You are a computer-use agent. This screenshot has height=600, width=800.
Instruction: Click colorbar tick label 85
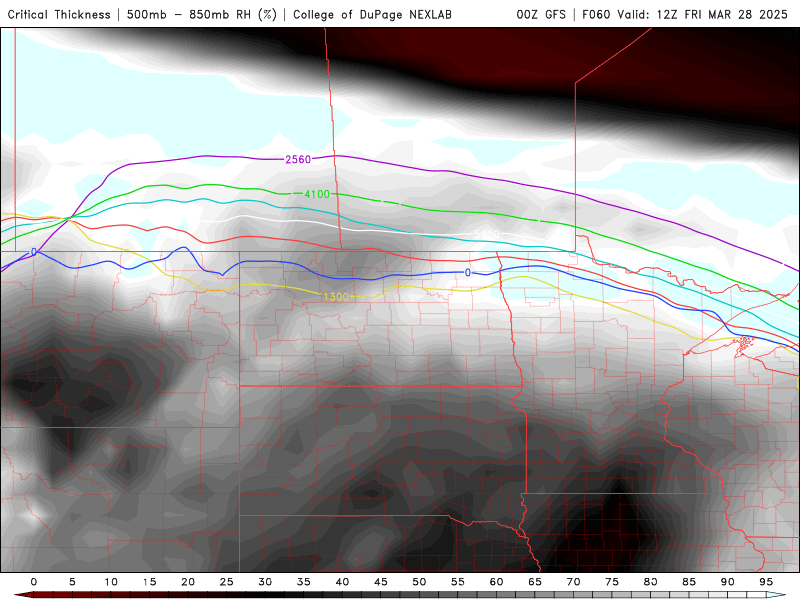pyautogui.click(x=689, y=582)
